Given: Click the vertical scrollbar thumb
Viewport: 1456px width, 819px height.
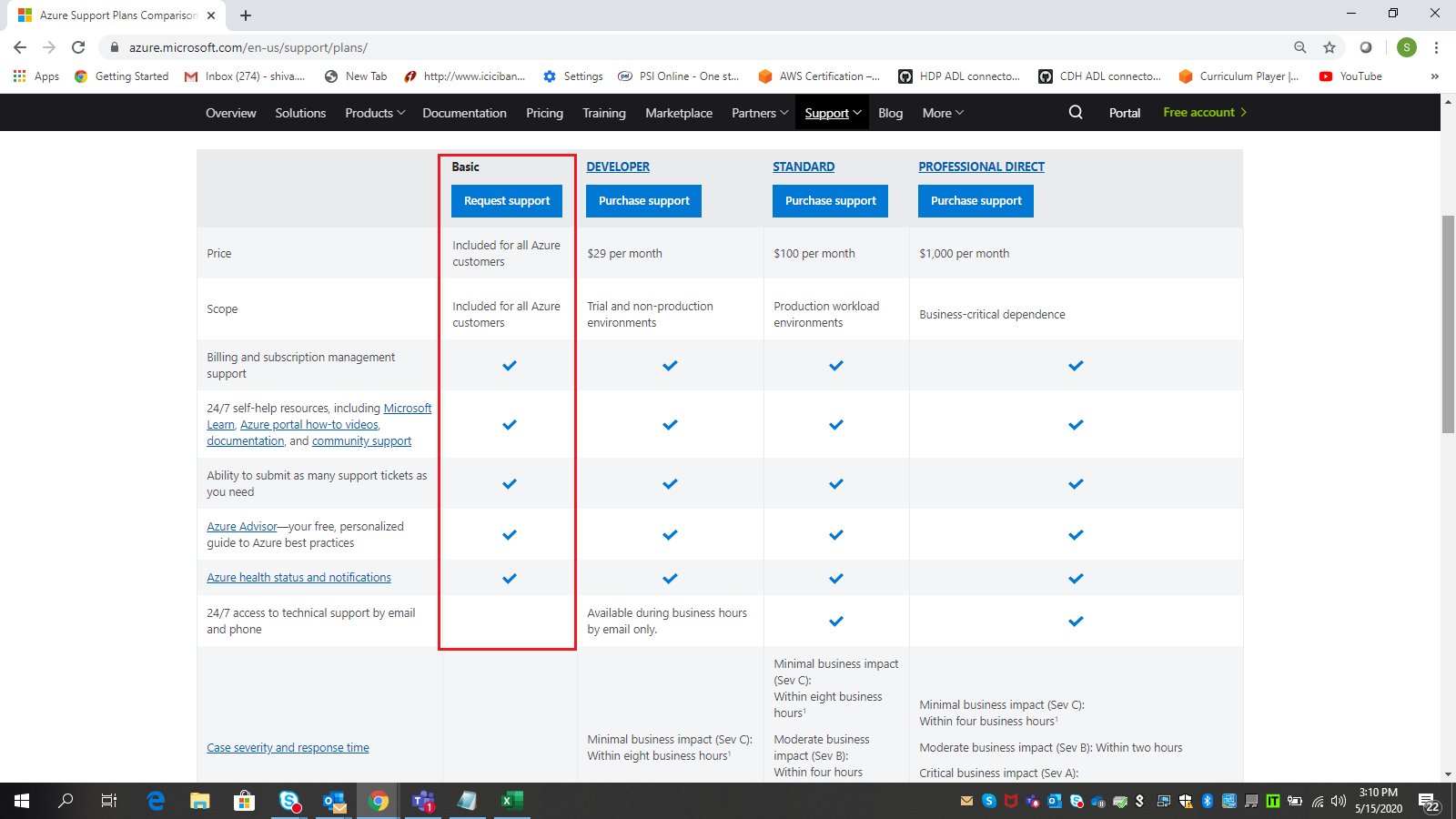Looking at the screenshot, I should (1448, 324).
